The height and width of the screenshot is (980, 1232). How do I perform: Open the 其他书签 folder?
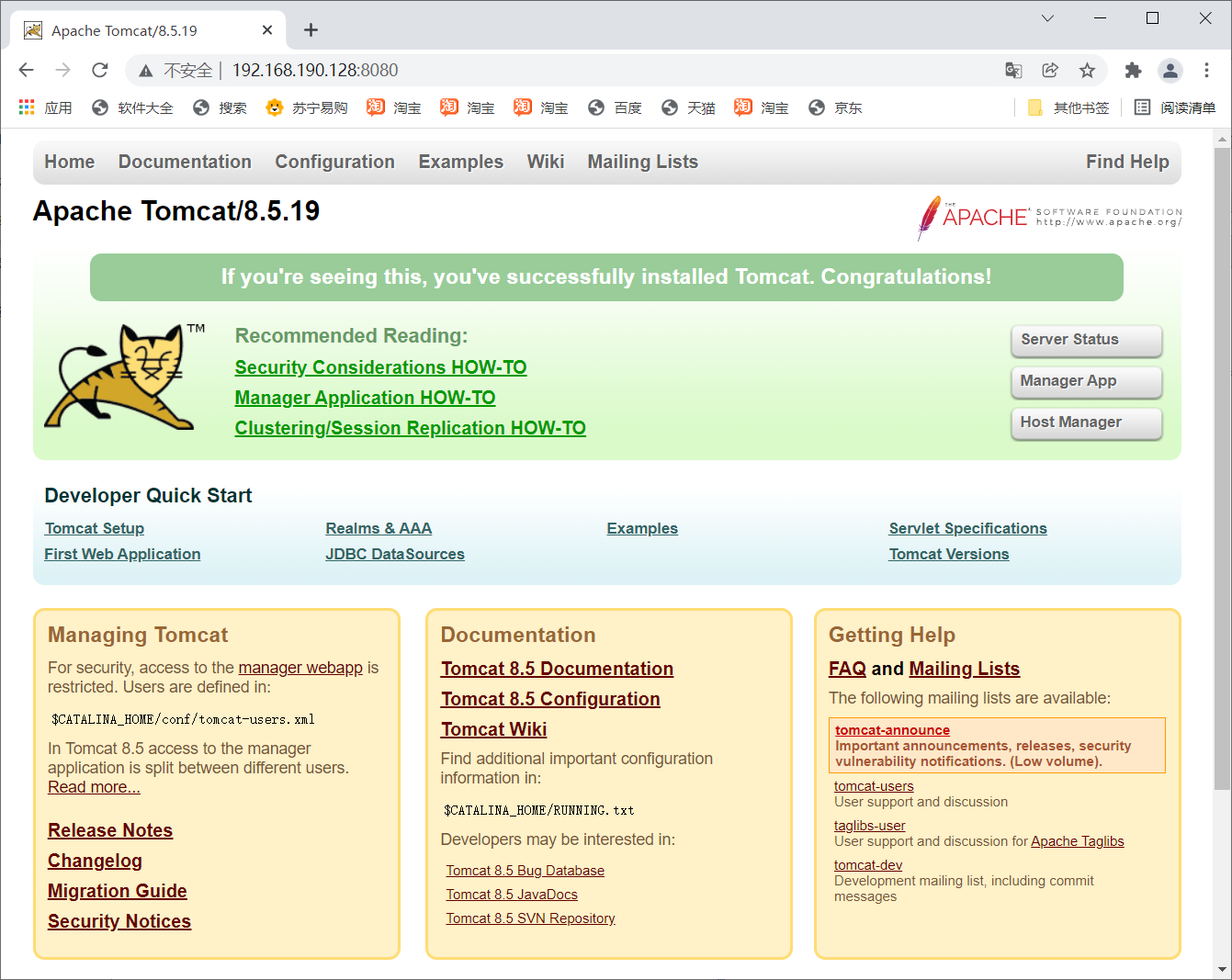(x=1068, y=107)
